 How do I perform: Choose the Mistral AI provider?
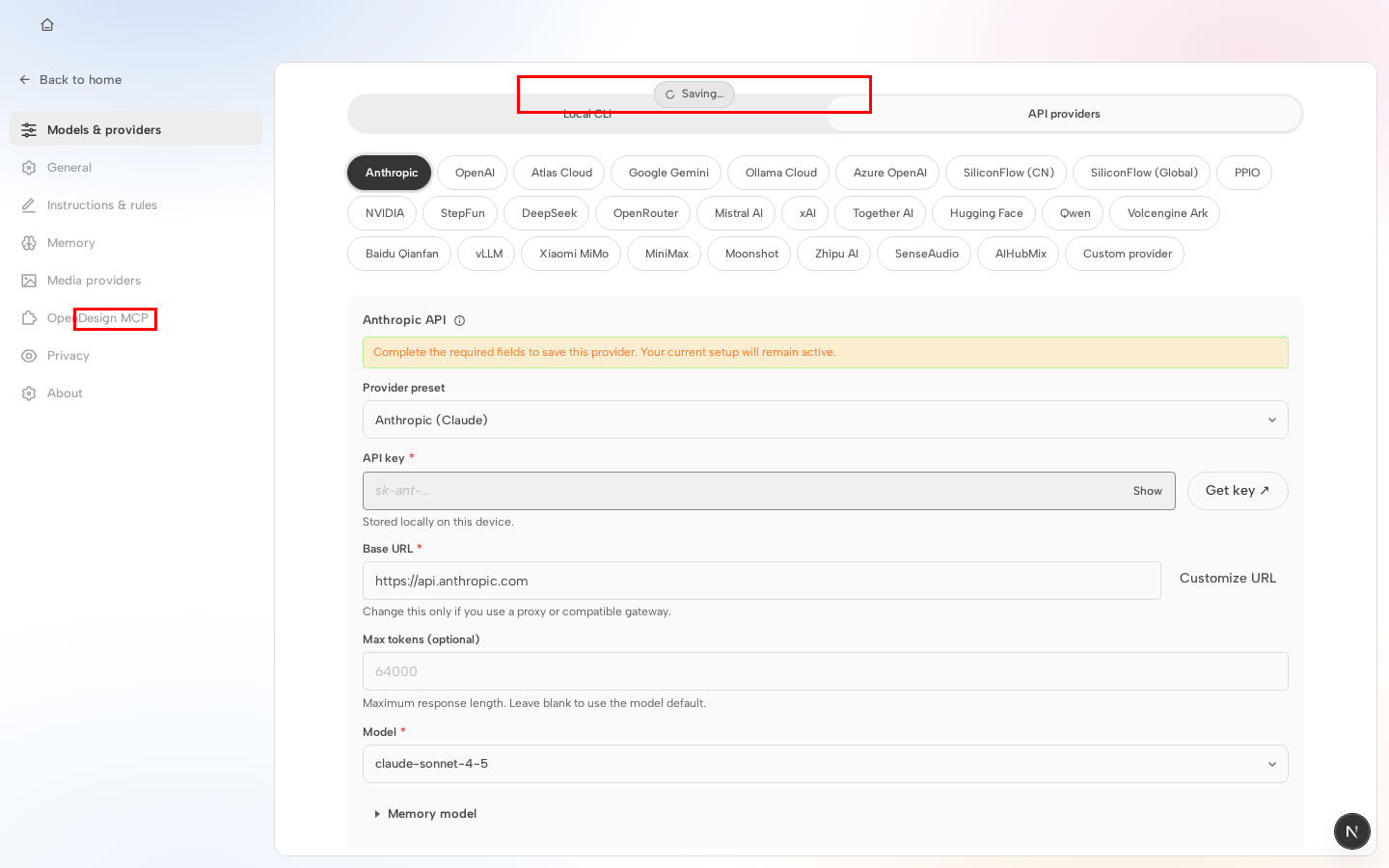point(738,213)
